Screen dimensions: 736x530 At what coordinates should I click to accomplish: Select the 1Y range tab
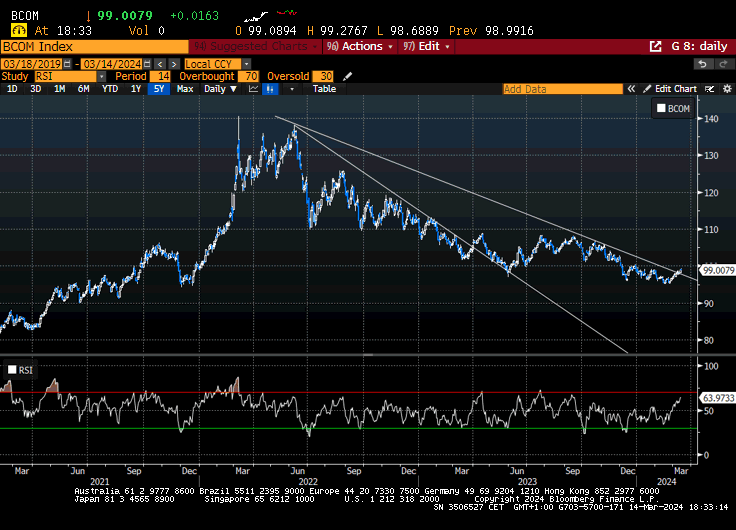click(136, 89)
